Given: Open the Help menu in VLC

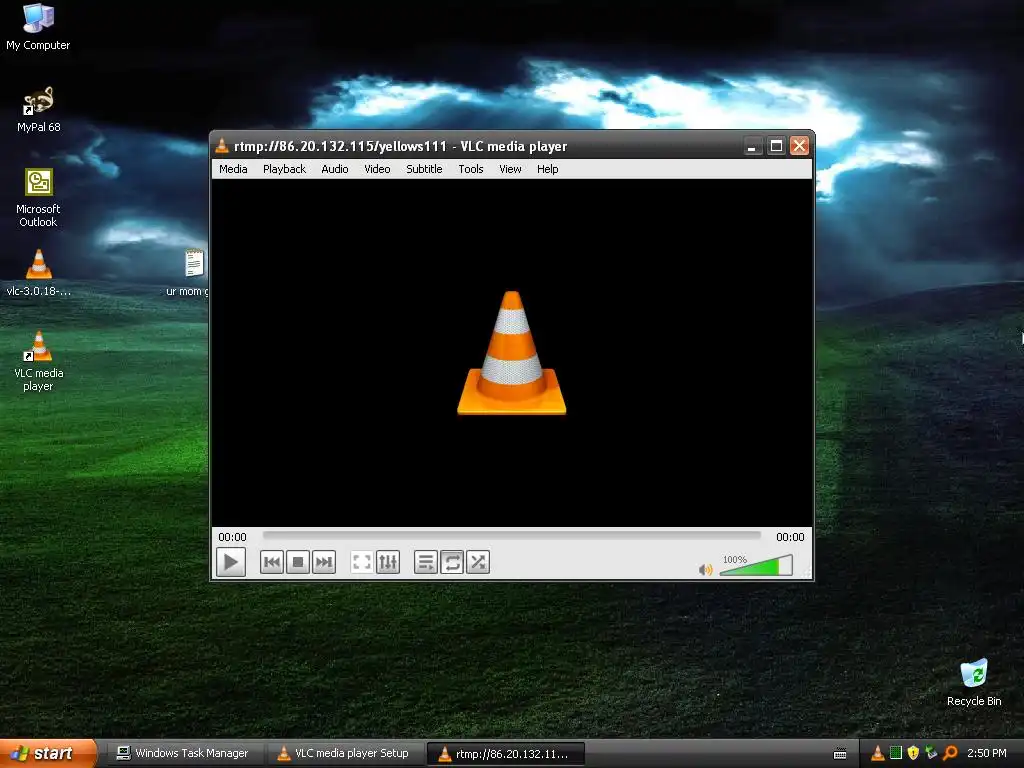Looking at the screenshot, I should [547, 169].
